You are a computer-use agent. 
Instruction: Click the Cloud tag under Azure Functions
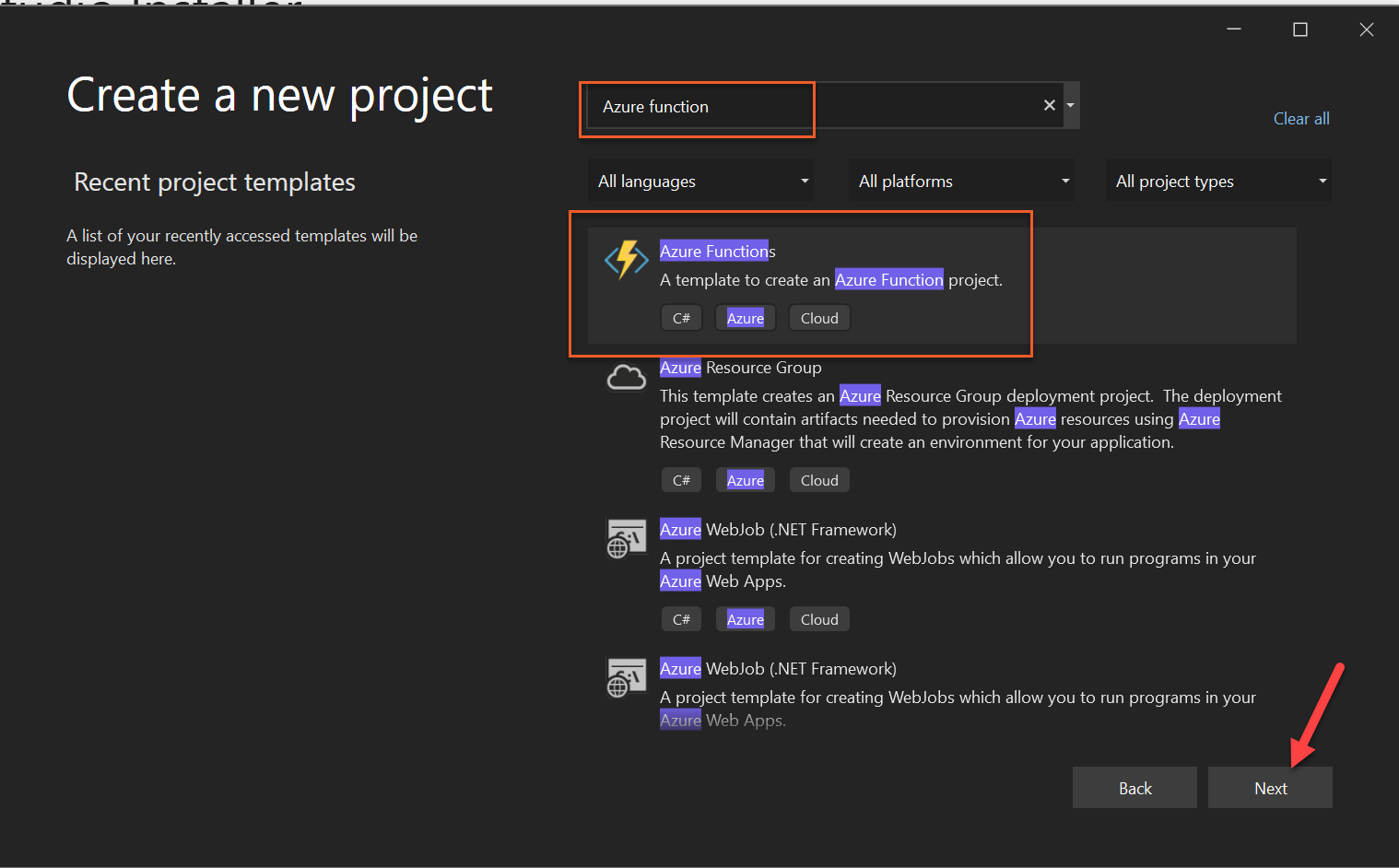click(819, 318)
